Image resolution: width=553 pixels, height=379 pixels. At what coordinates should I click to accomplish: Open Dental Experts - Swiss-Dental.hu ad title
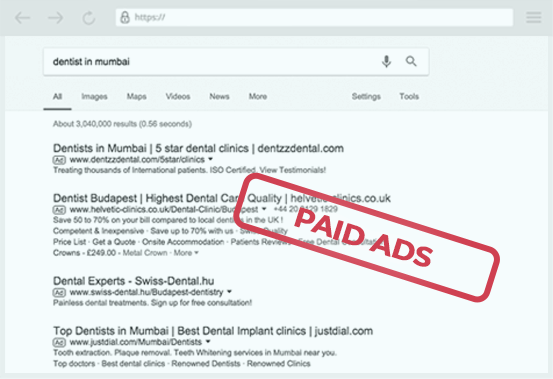point(134,281)
